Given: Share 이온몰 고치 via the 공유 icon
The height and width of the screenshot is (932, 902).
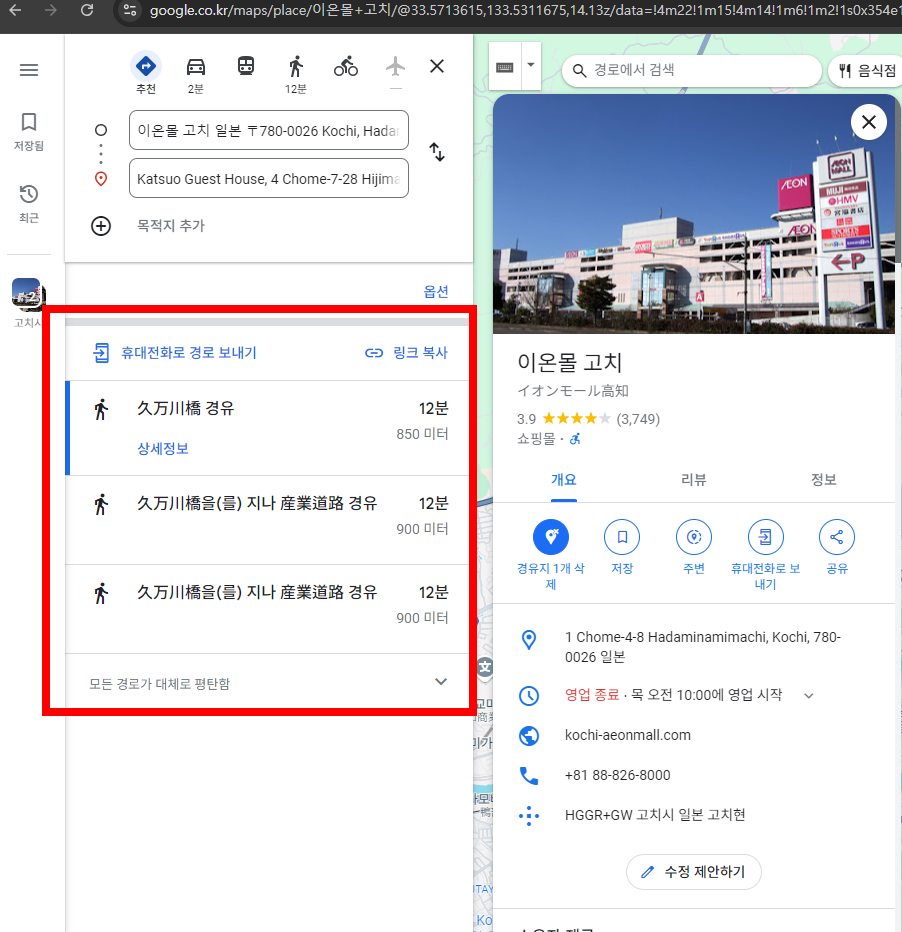Looking at the screenshot, I should tap(837, 537).
